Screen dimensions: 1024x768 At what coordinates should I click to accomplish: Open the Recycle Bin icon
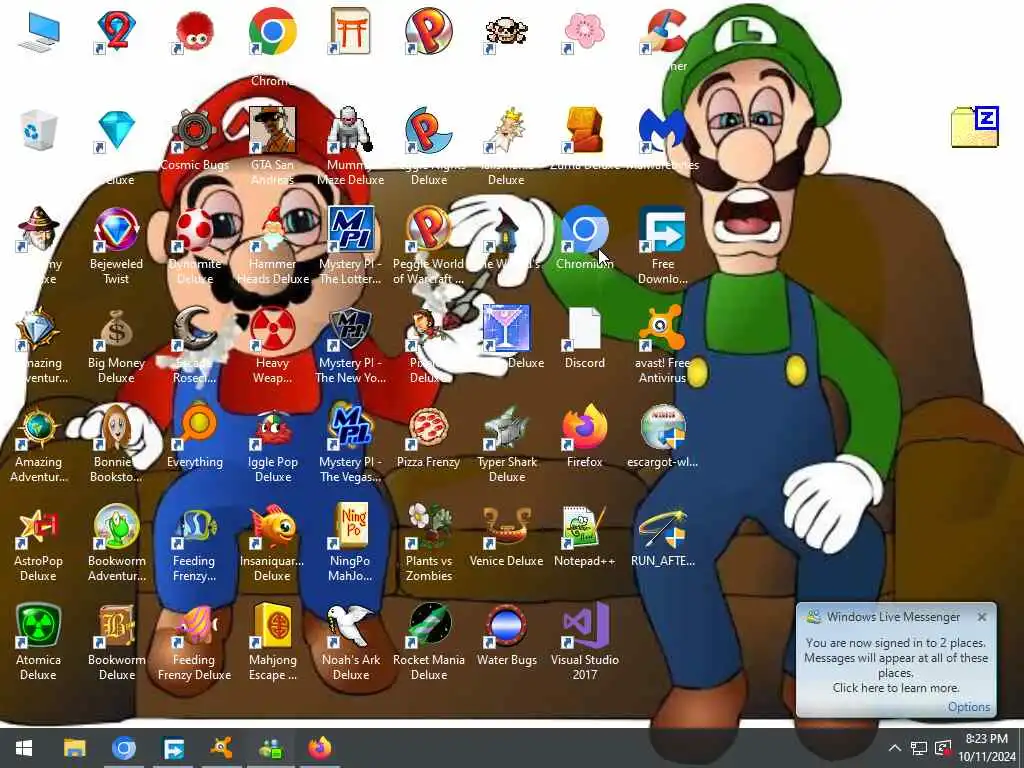[x=39, y=130]
